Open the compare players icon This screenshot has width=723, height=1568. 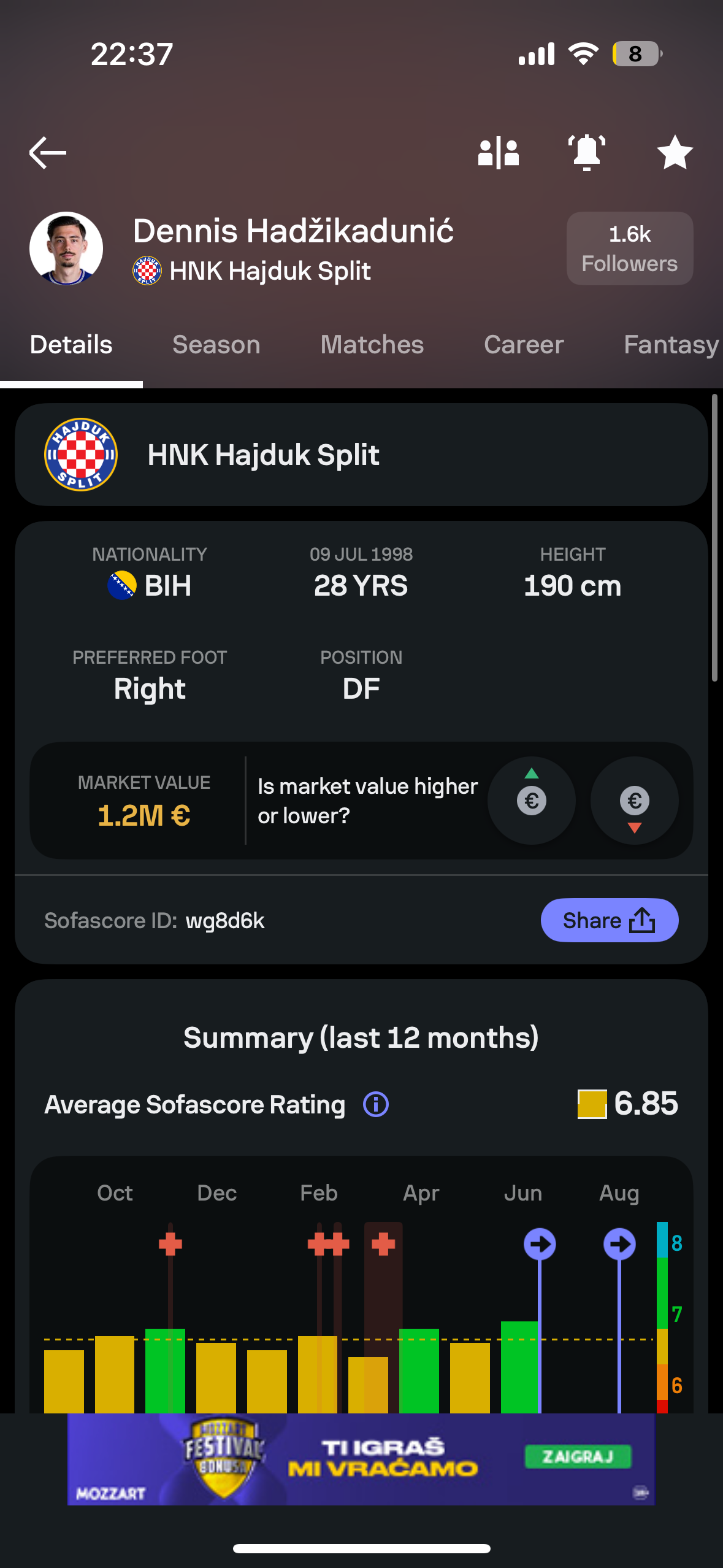(x=499, y=153)
